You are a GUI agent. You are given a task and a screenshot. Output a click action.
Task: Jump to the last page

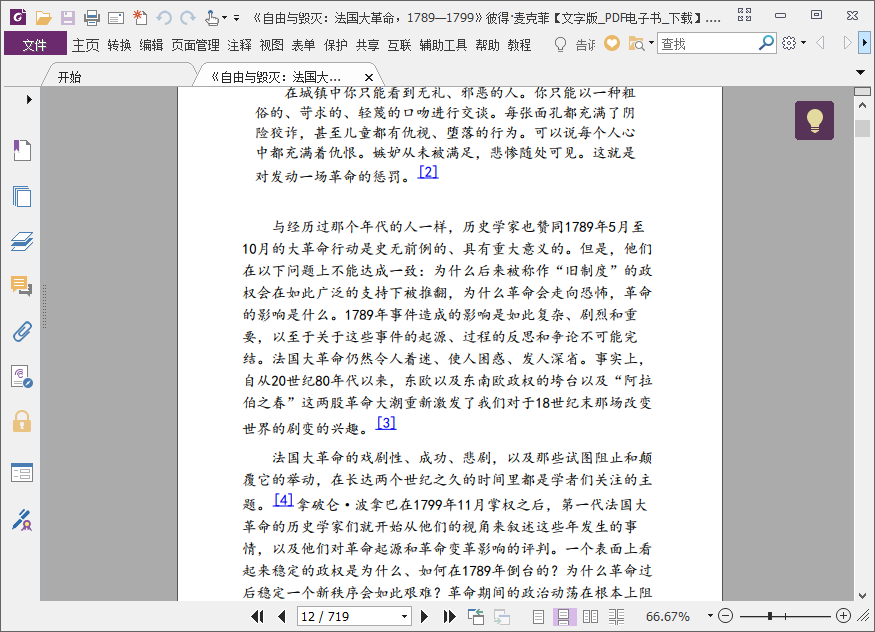pyautogui.click(x=449, y=616)
